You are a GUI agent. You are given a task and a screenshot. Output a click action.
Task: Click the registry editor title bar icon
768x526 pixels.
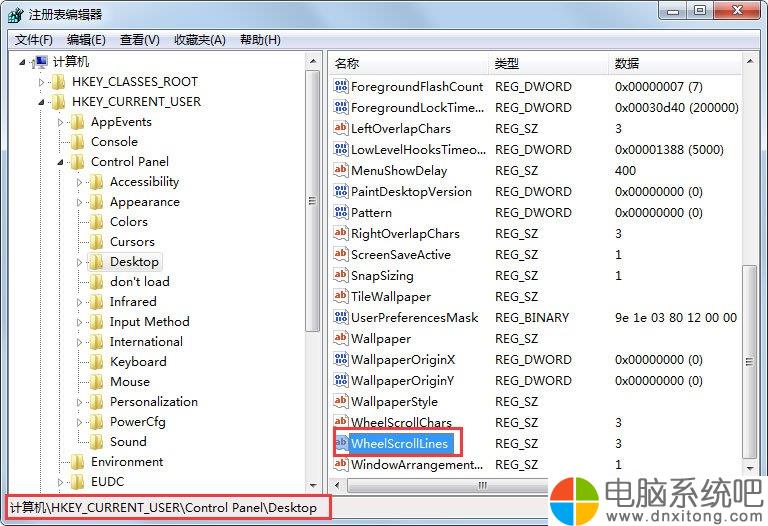coord(15,15)
